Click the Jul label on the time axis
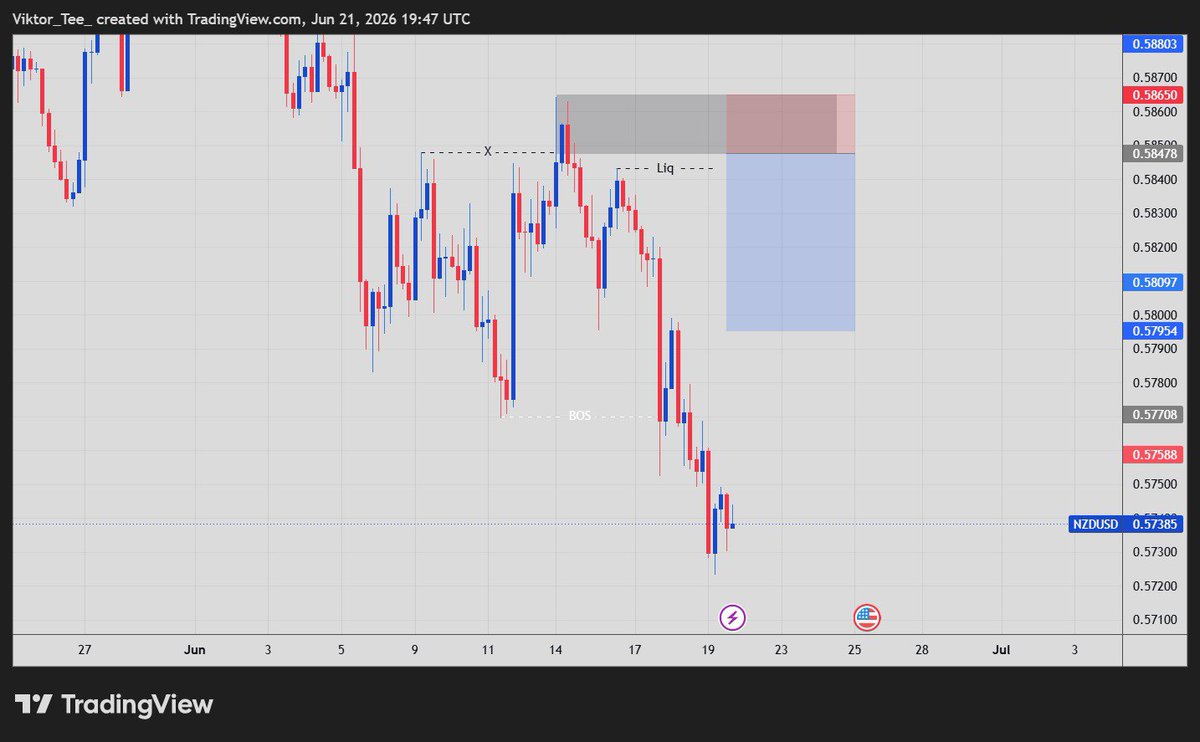The height and width of the screenshot is (742, 1200). pos(1001,650)
